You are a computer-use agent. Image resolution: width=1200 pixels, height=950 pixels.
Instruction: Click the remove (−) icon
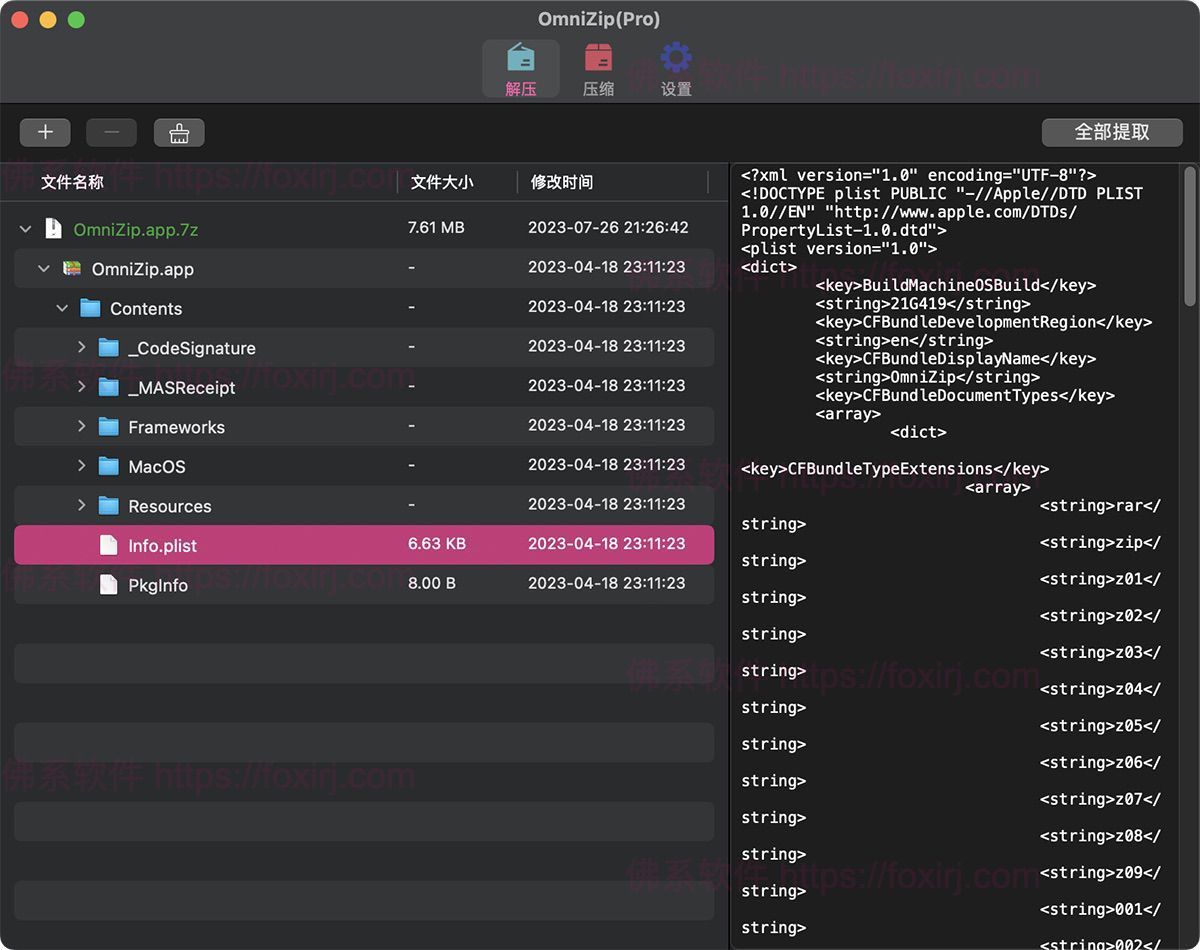(111, 132)
